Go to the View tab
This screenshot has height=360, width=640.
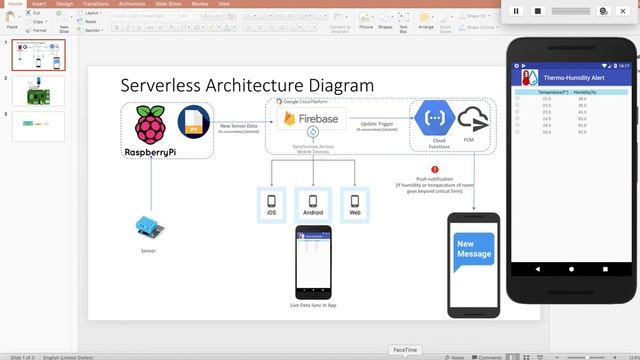click(x=224, y=4)
